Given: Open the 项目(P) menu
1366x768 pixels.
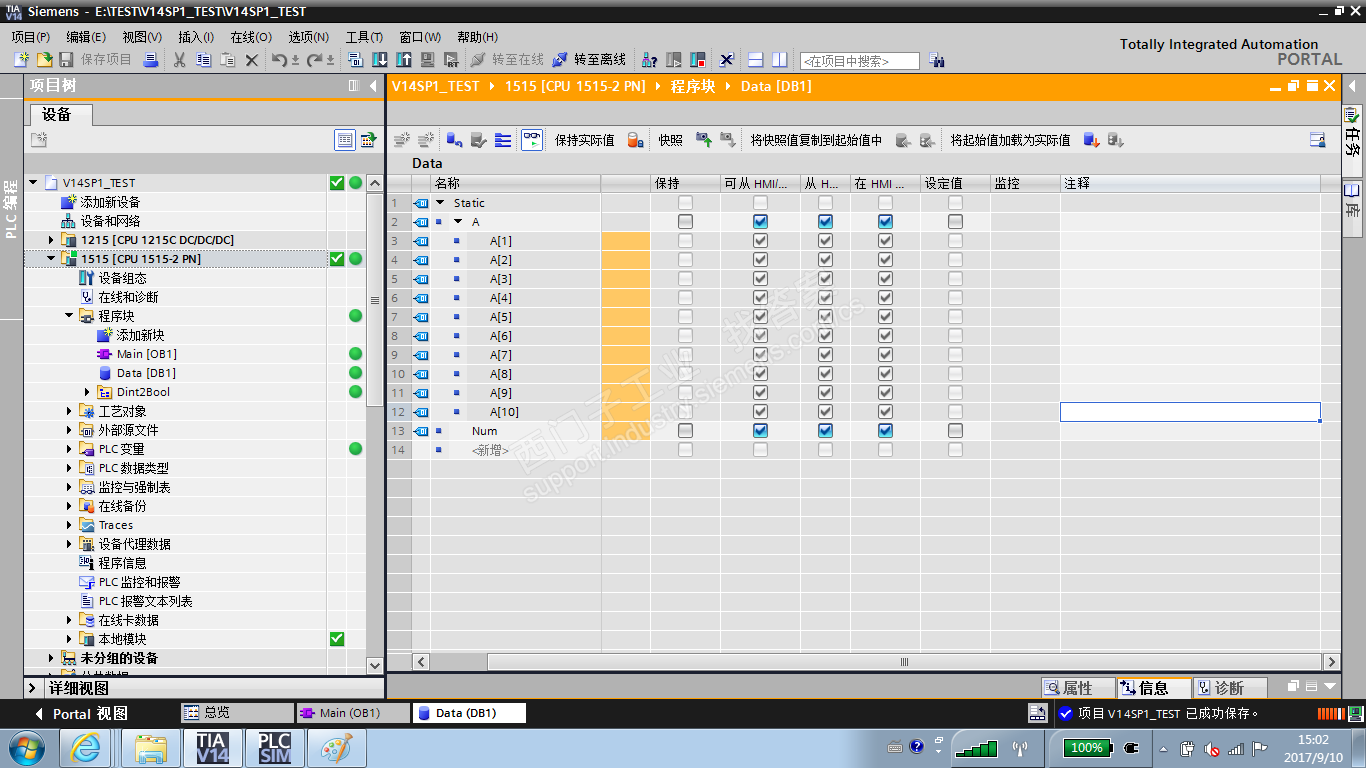Looking at the screenshot, I should pos(31,37).
